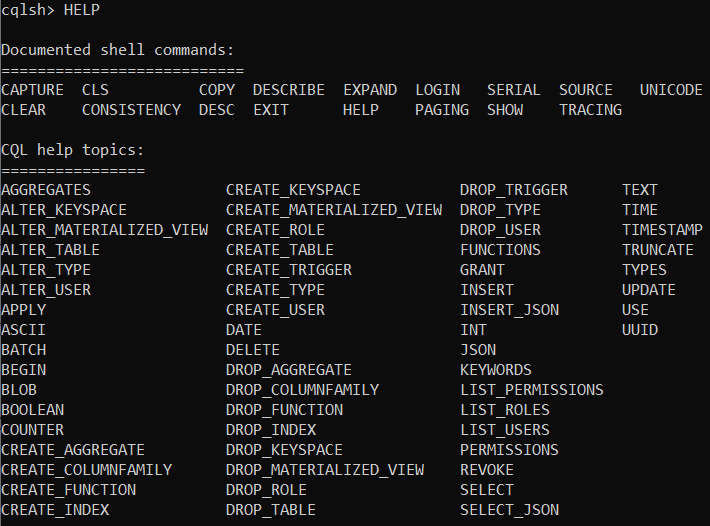Click the INSERT_JSON help topic
Image resolution: width=710 pixels, height=526 pixels.
pos(510,310)
